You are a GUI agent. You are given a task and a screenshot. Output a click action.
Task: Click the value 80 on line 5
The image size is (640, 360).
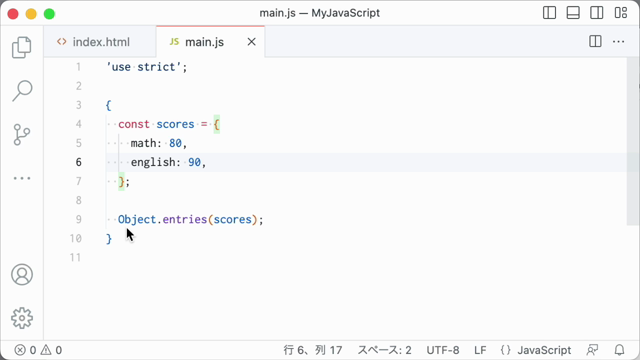coord(175,143)
